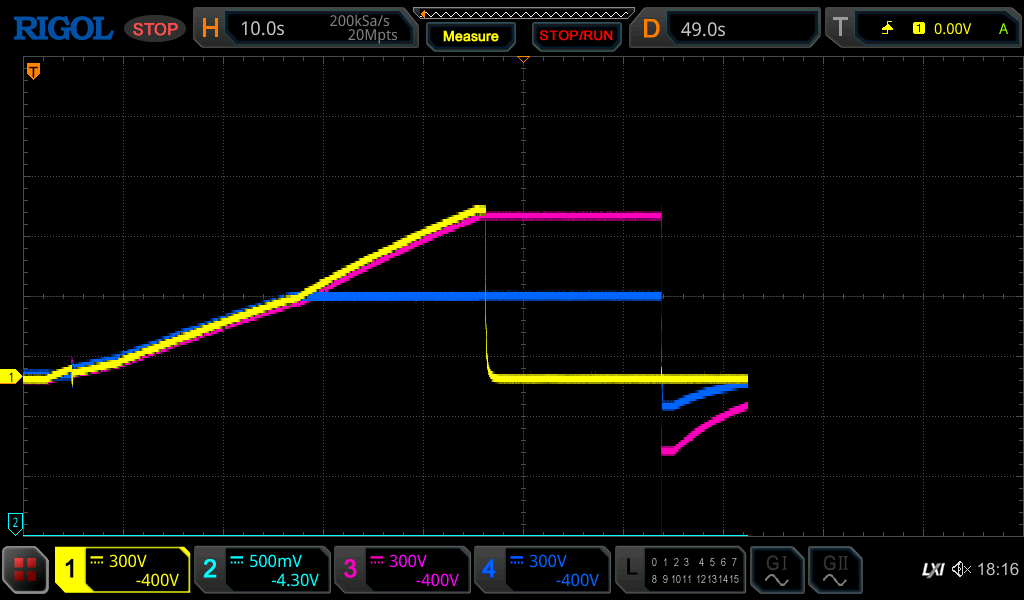1024x600 pixels.
Task: Toggle channel 3 magenta 300V label
Action: (x=401, y=570)
